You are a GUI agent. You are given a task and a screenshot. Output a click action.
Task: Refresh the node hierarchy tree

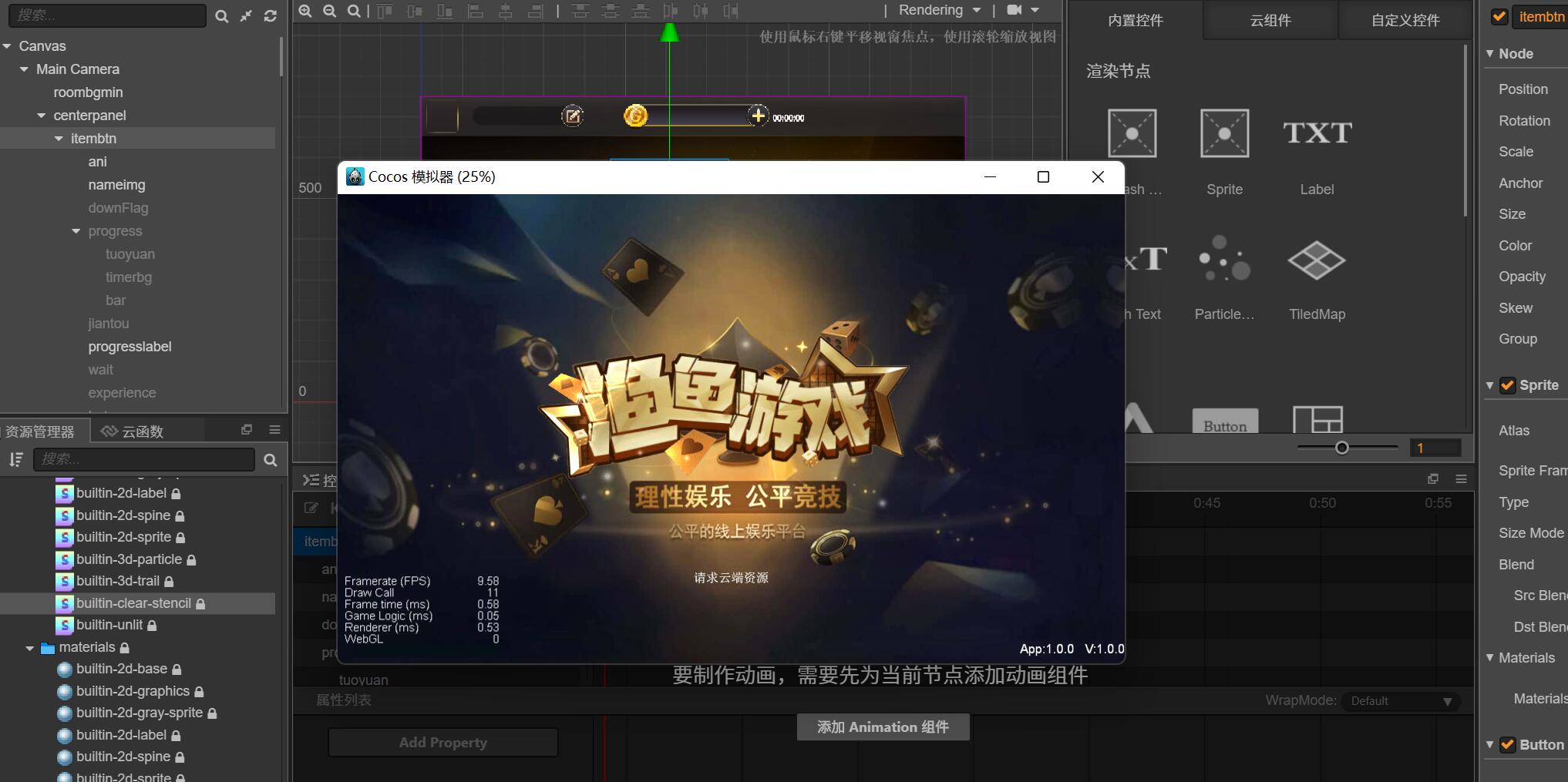point(271,16)
